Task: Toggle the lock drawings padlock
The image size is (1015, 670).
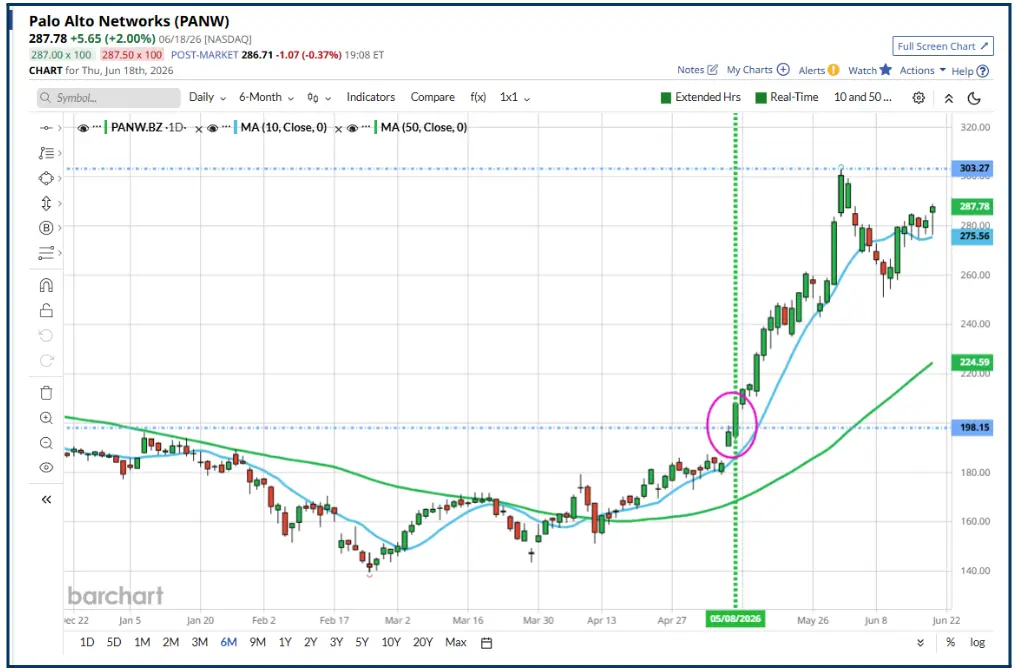Action: tap(46, 310)
